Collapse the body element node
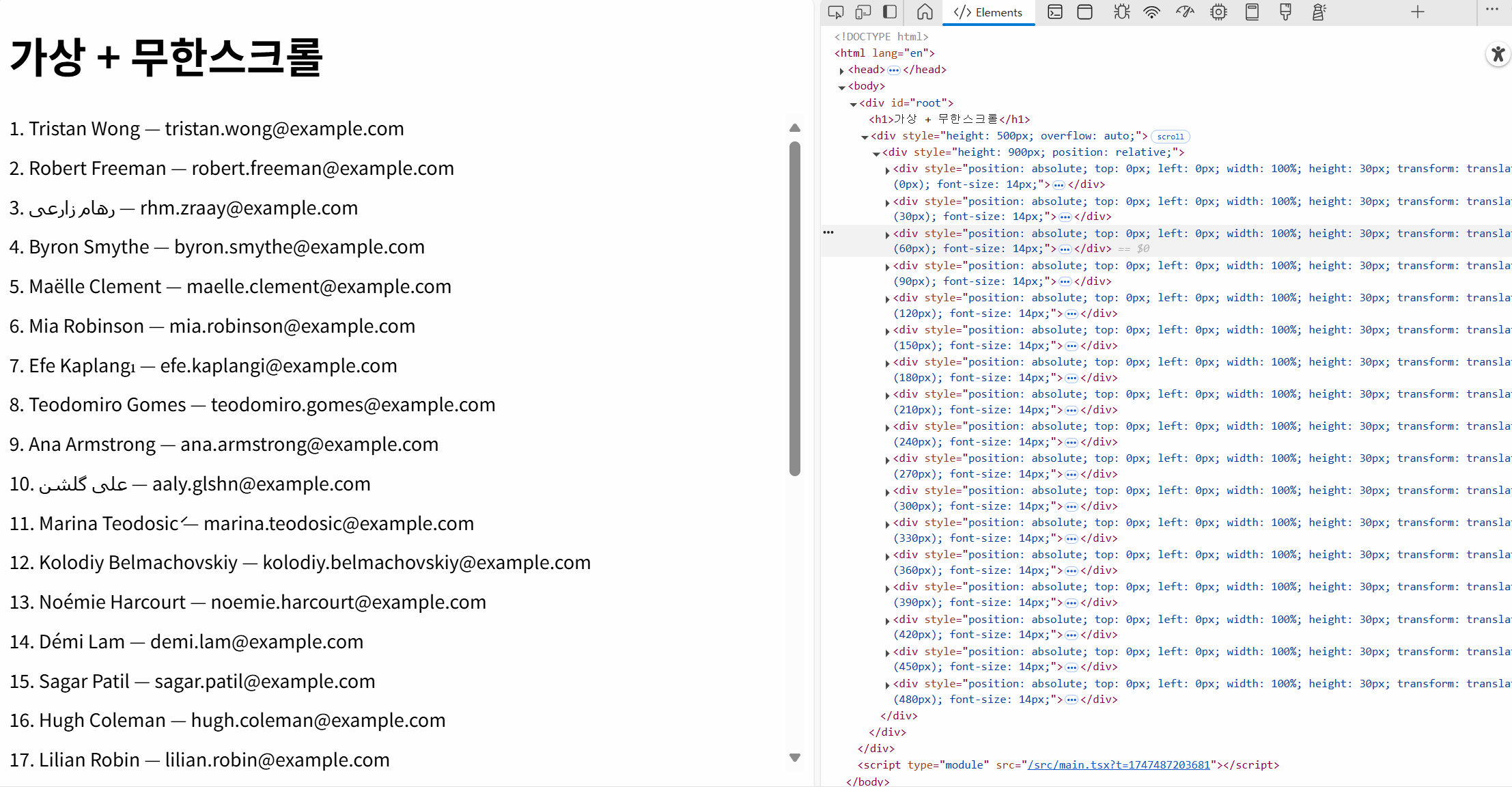This screenshot has height=787, width=1512. tap(842, 87)
